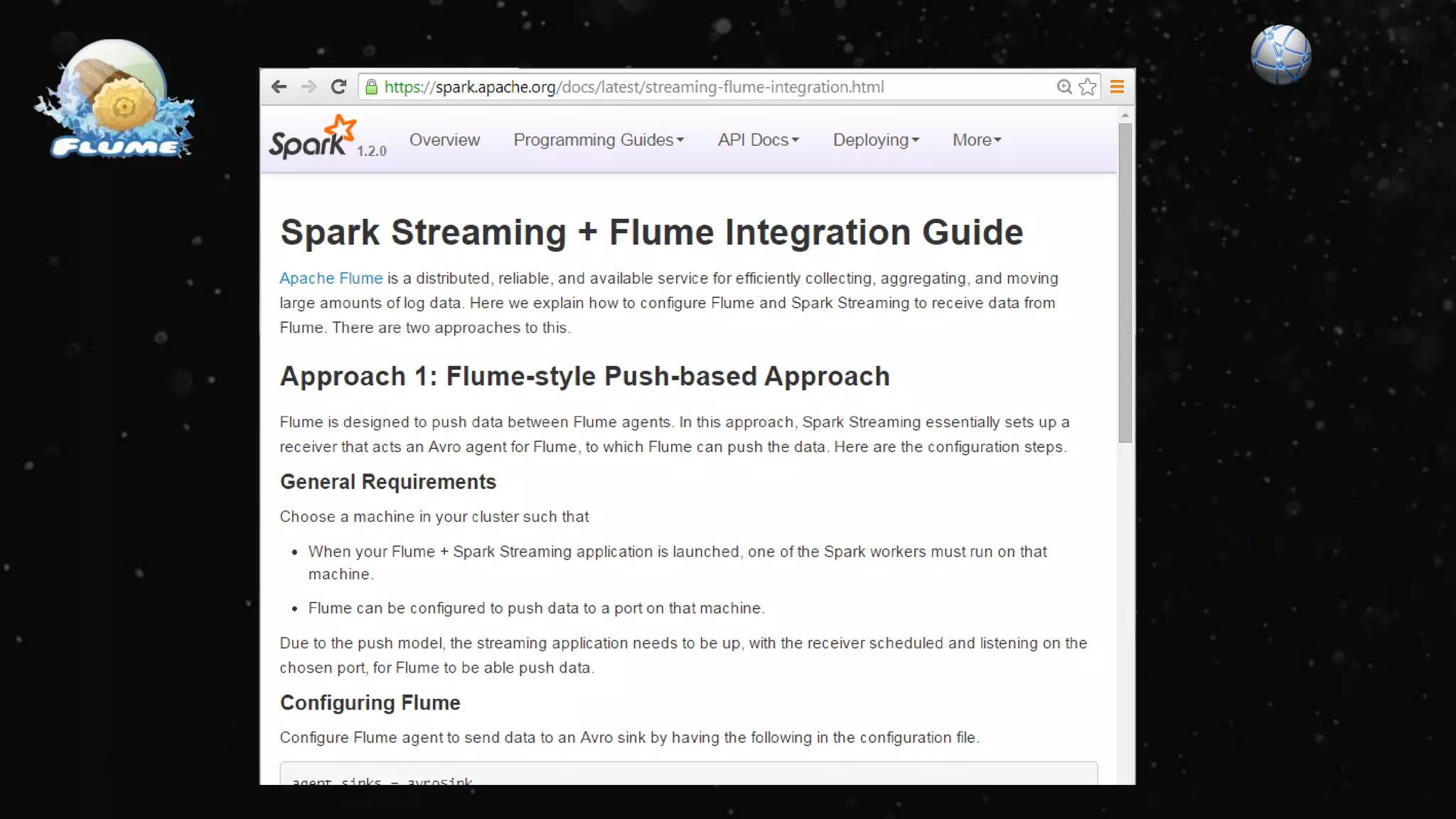1456x819 pixels.
Task: Click the green padlock security icon
Action: tap(371, 87)
